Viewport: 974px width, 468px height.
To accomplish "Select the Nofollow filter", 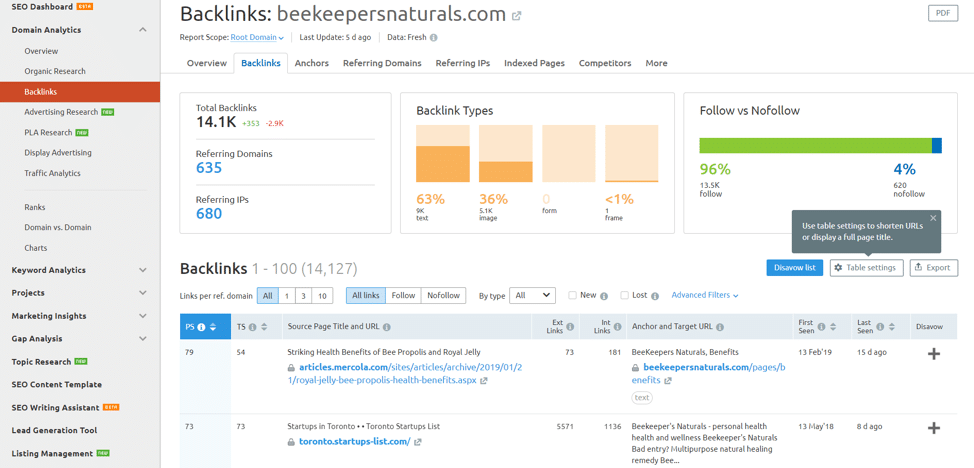I will click(444, 296).
